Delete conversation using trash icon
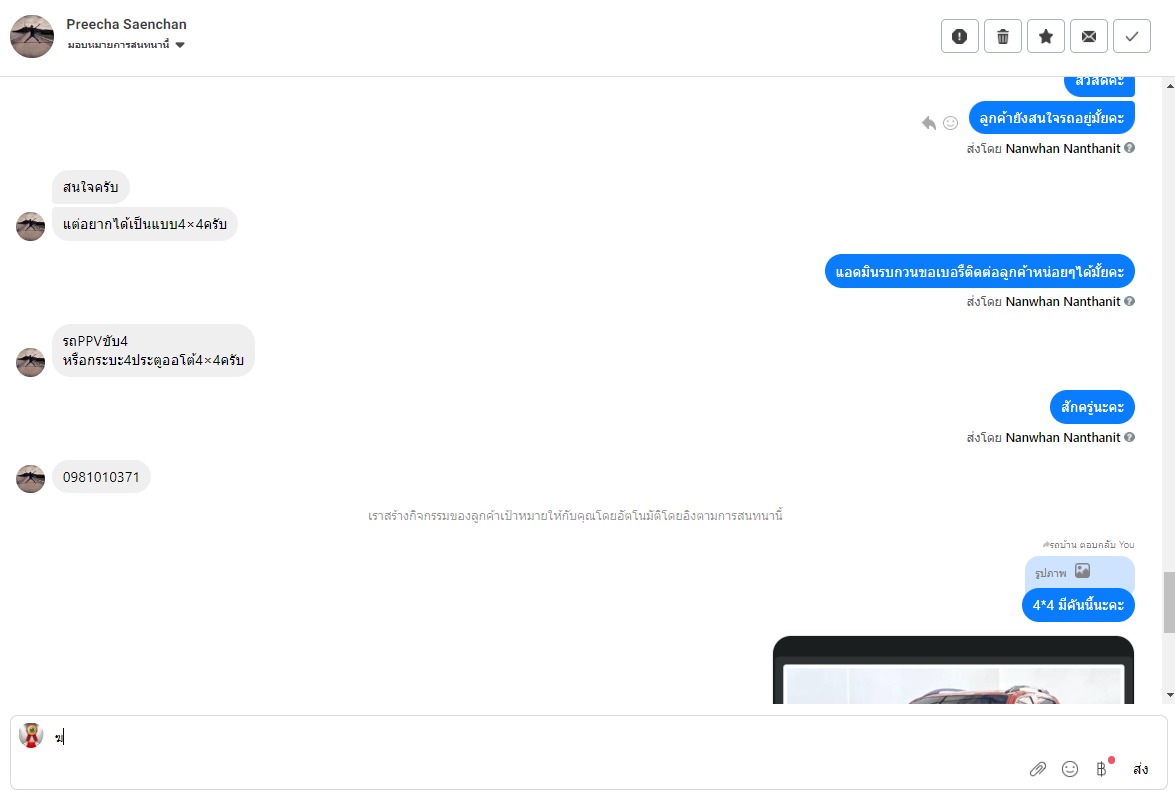1175x791 pixels. (1003, 36)
